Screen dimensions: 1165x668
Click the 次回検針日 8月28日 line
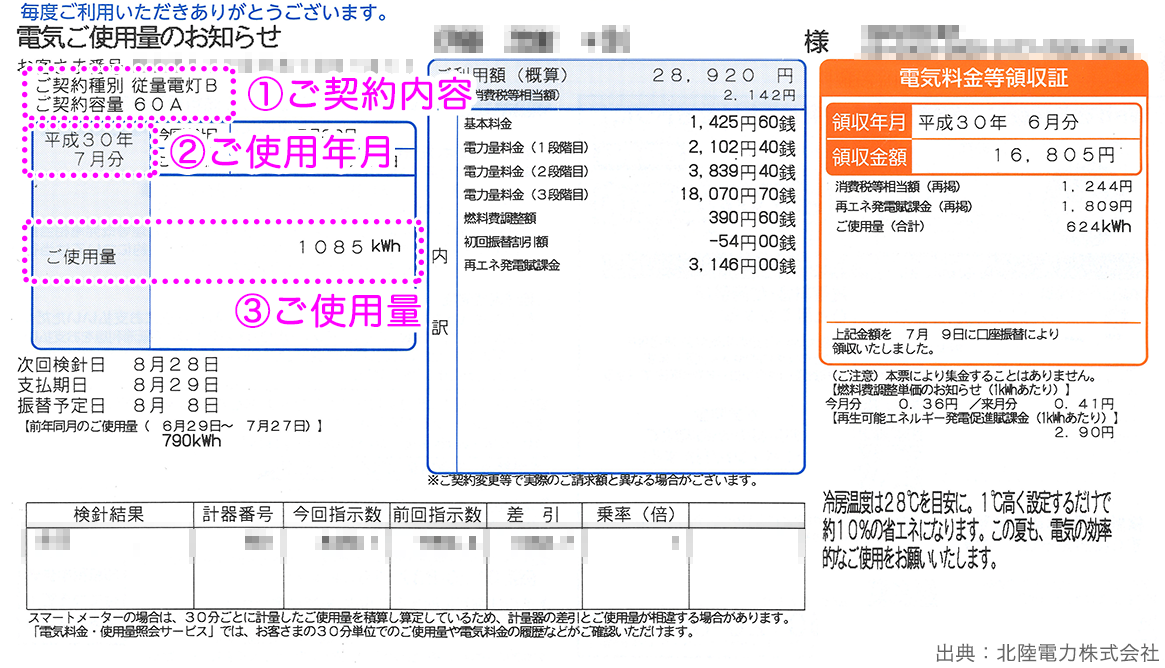pos(118,364)
